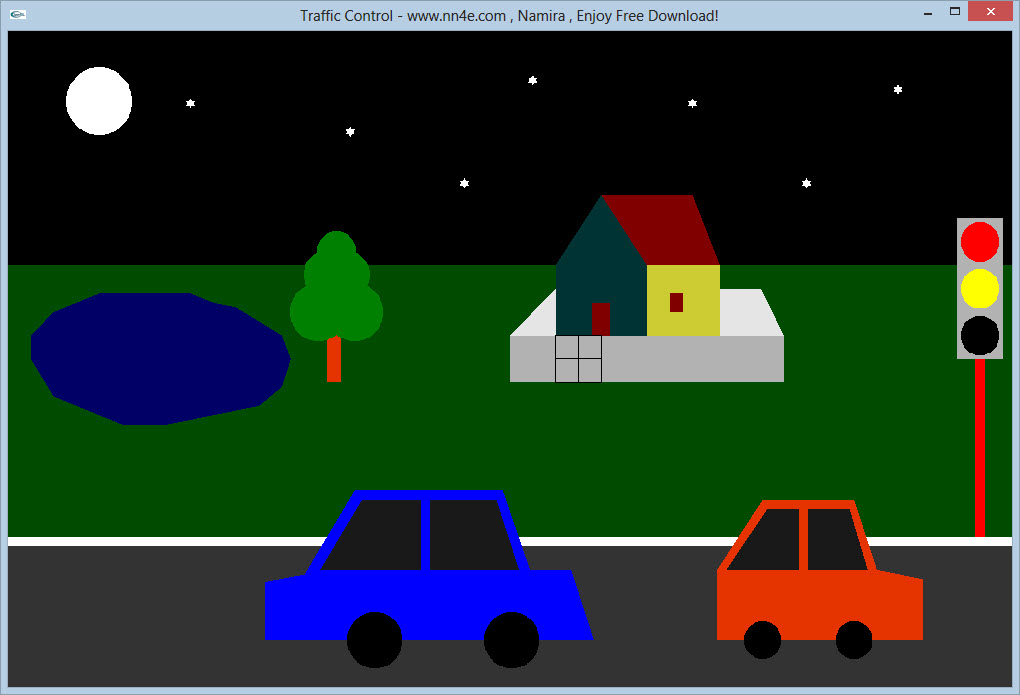This screenshot has height=695, width=1020.
Task: Click the orange car body
Action: click(818, 601)
